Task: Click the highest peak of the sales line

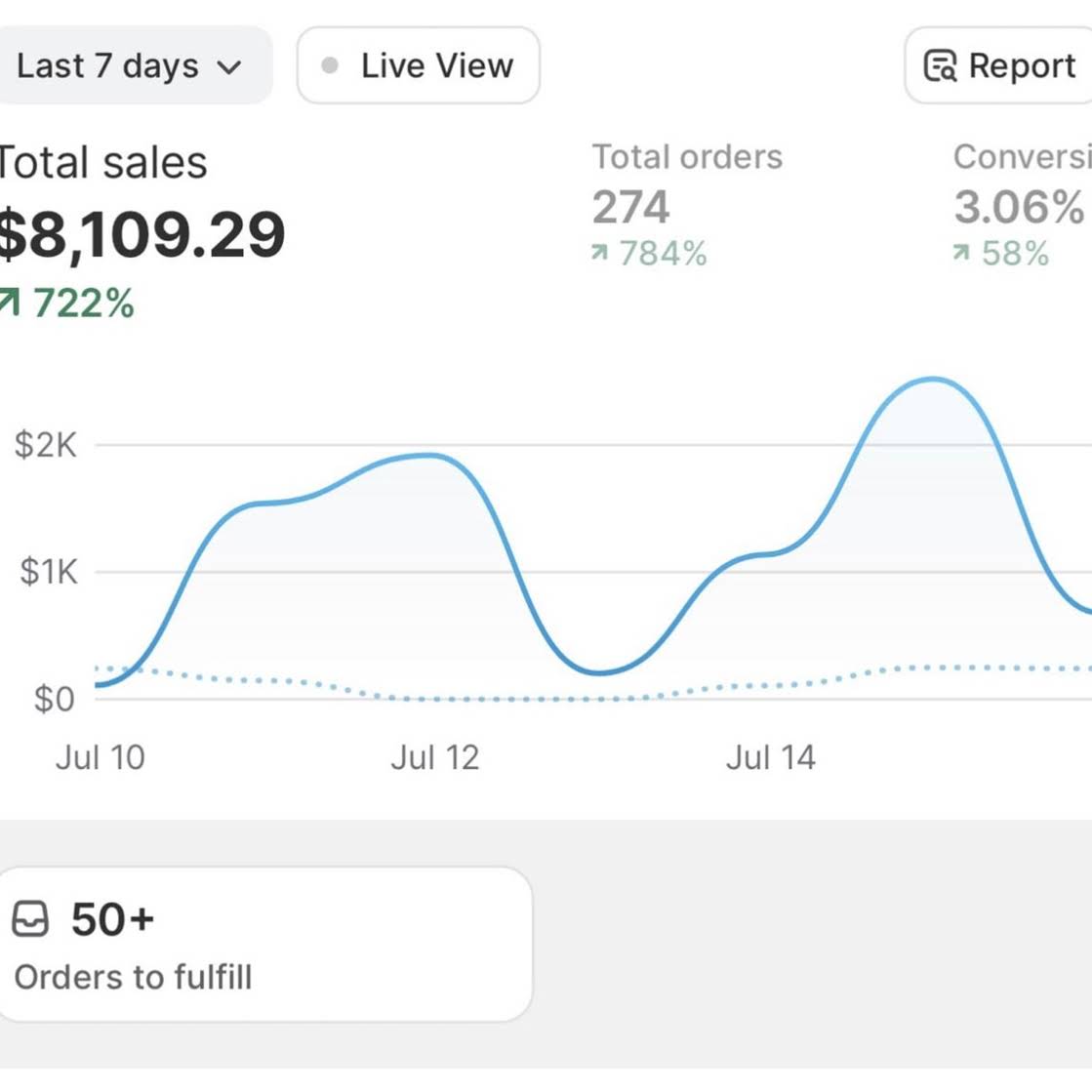Action: tap(933, 379)
